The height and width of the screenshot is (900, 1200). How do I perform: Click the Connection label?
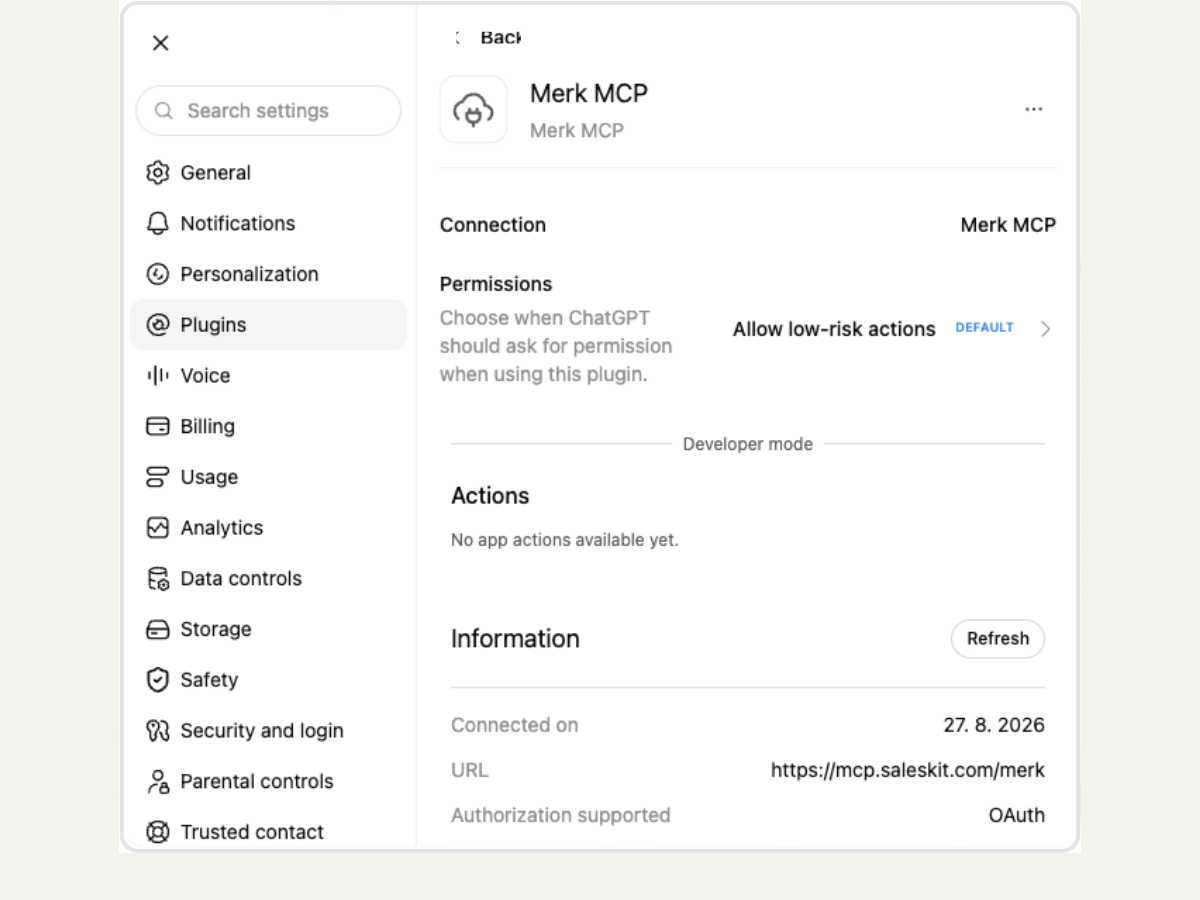(493, 225)
